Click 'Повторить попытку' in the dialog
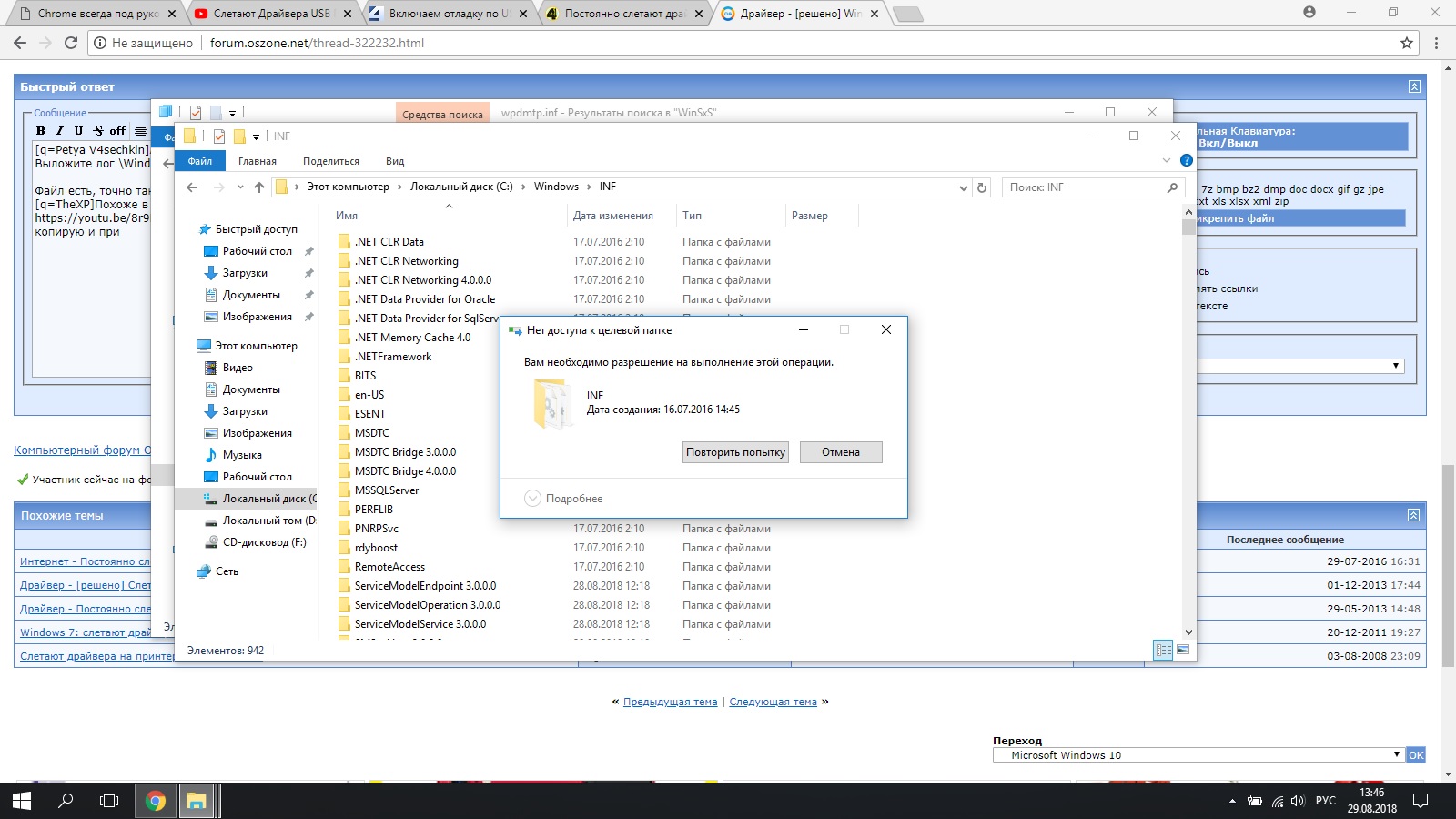The height and width of the screenshot is (819, 1456). point(735,452)
